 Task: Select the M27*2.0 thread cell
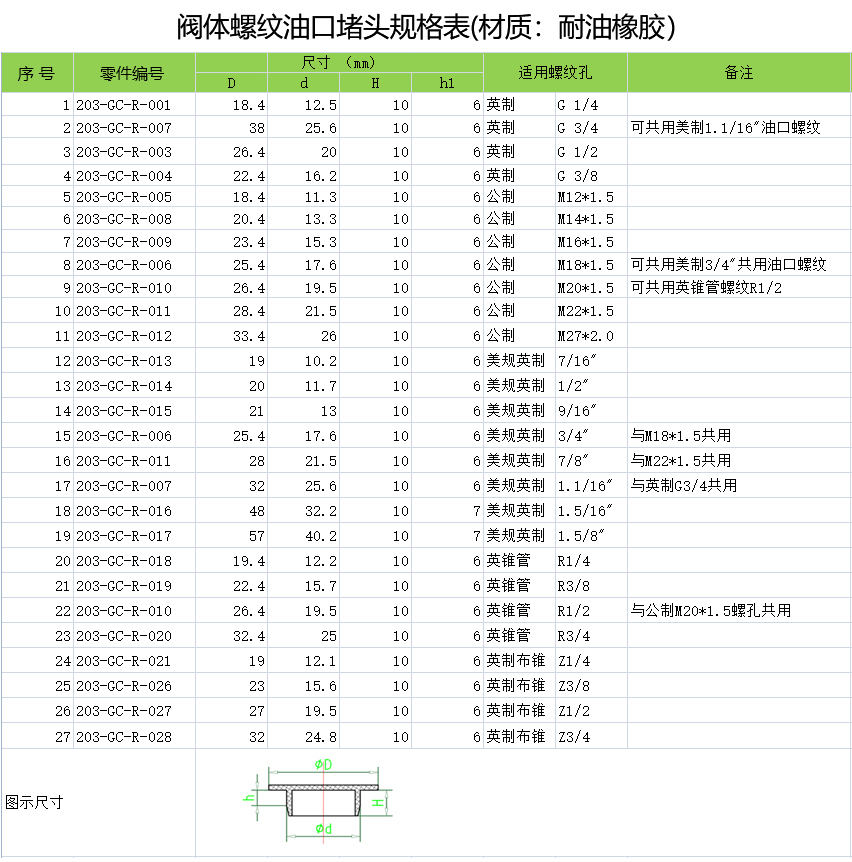(x=590, y=336)
